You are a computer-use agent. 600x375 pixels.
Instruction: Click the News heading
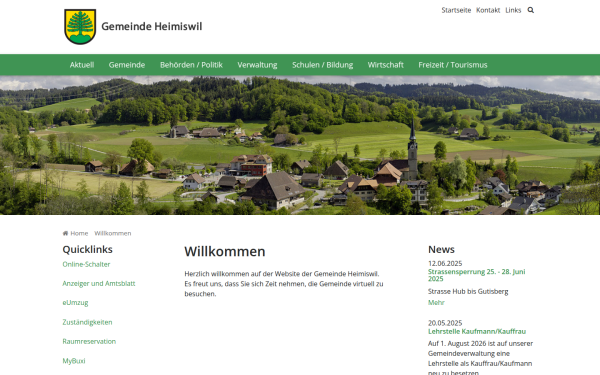coord(441,249)
